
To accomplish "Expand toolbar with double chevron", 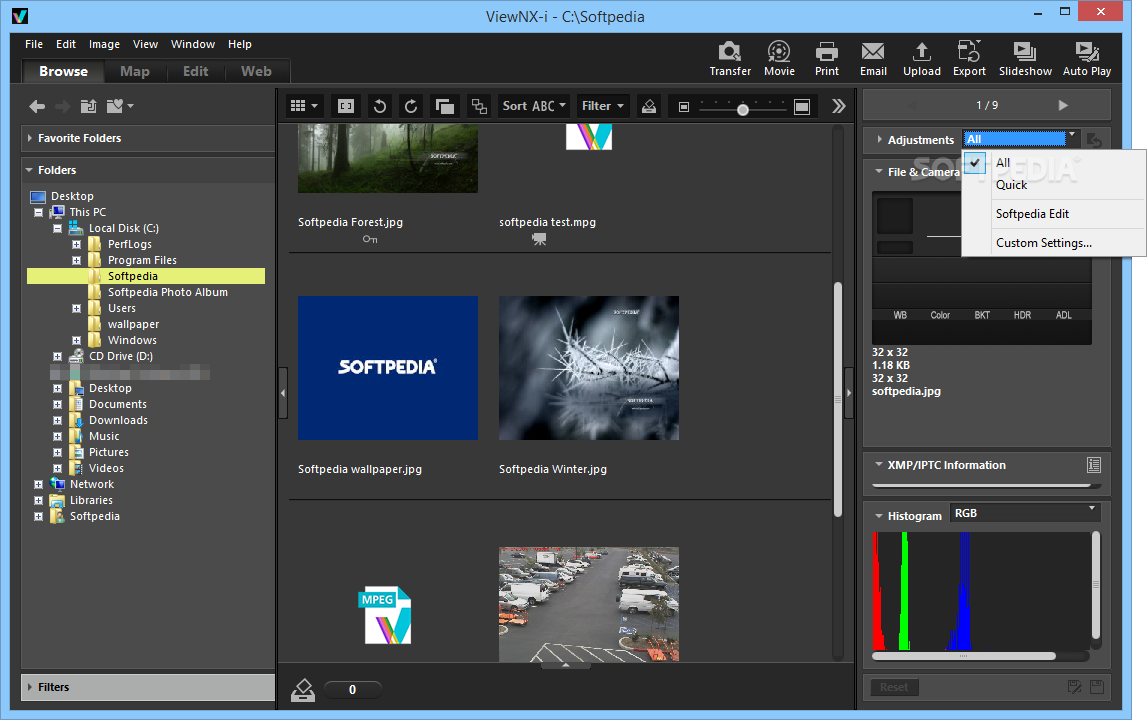I will 839,106.
